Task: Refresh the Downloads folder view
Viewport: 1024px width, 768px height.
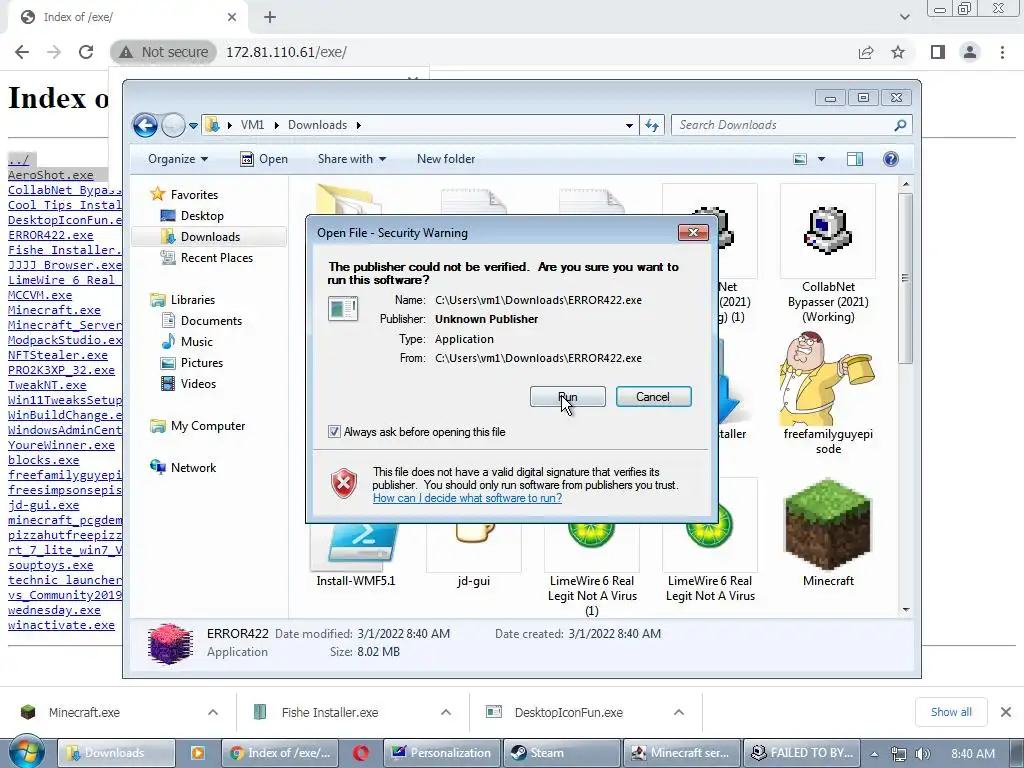Action: click(652, 125)
